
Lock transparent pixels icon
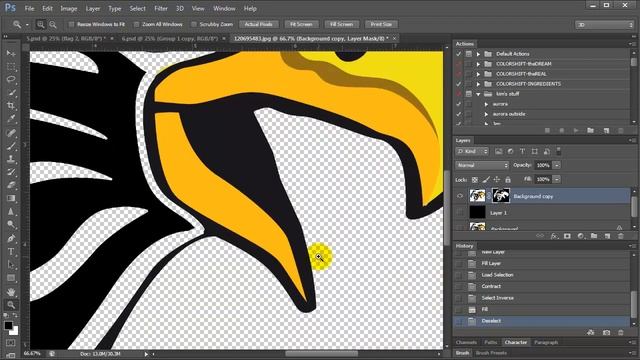pyautogui.click(x=475, y=180)
